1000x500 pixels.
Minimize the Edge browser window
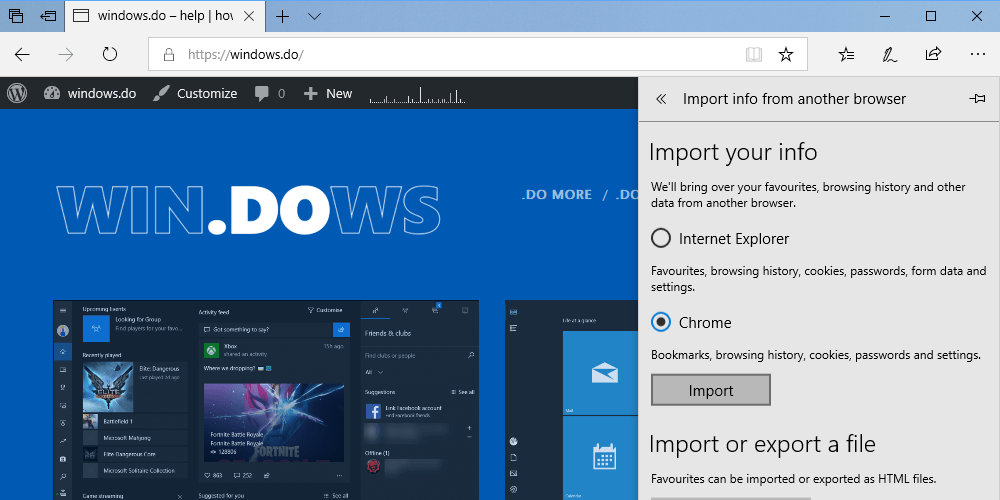click(x=885, y=16)
